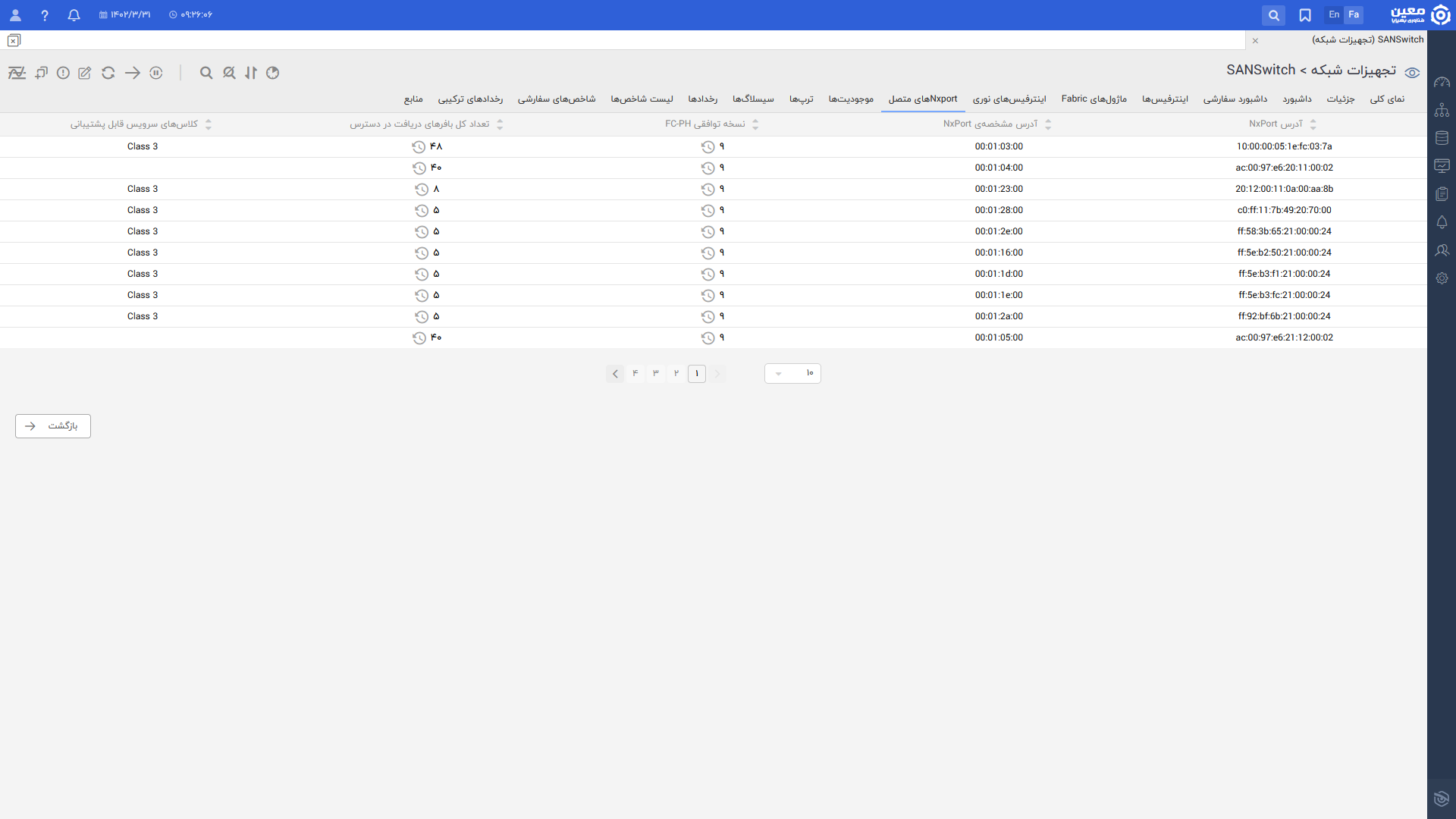Open users icon in sidebar
The image size is (1456, 819).
tap(1442, 250)
